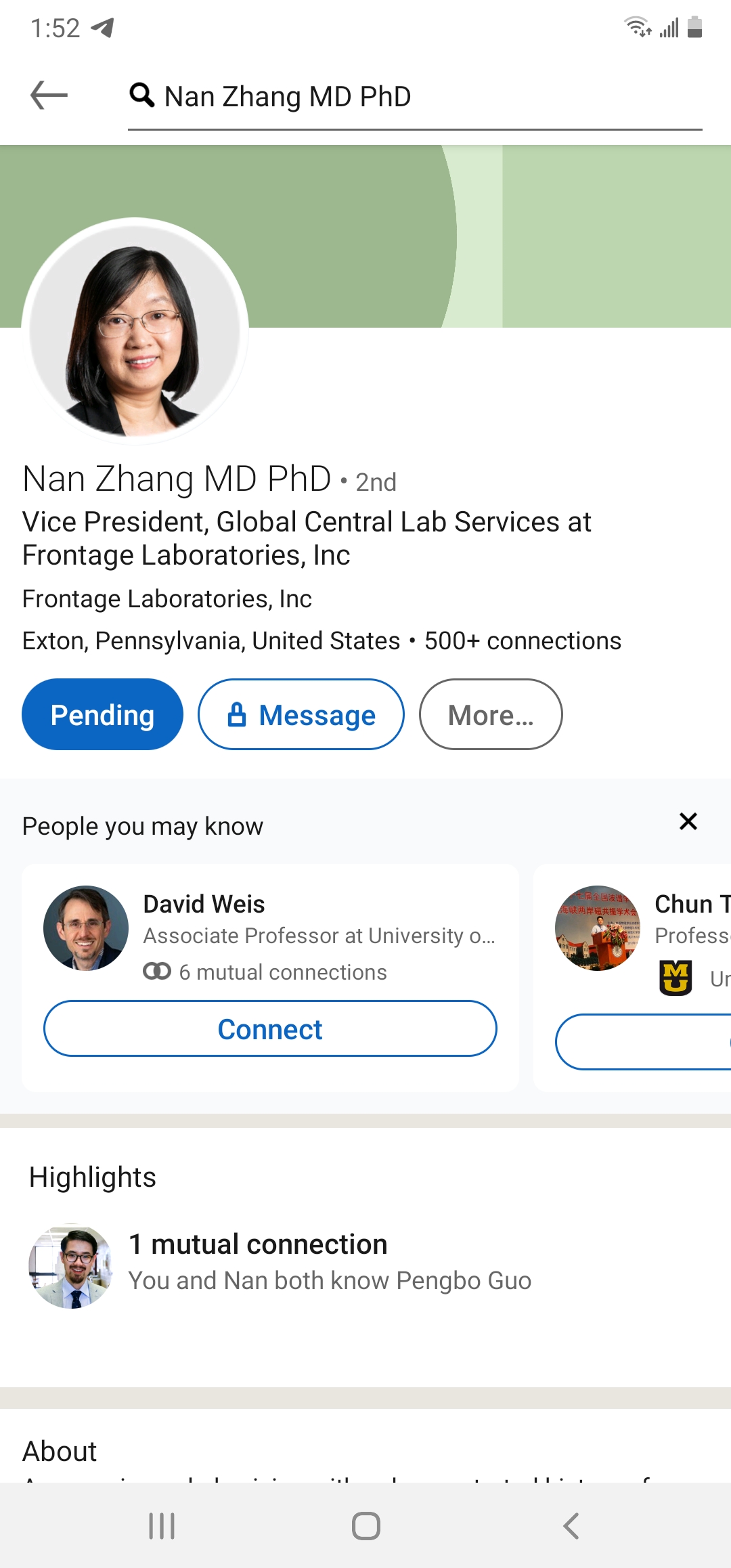Tap Pengbo Guo's avatar in Highlights
This screenshot has width=731, height=1568.
point(71,1266)
